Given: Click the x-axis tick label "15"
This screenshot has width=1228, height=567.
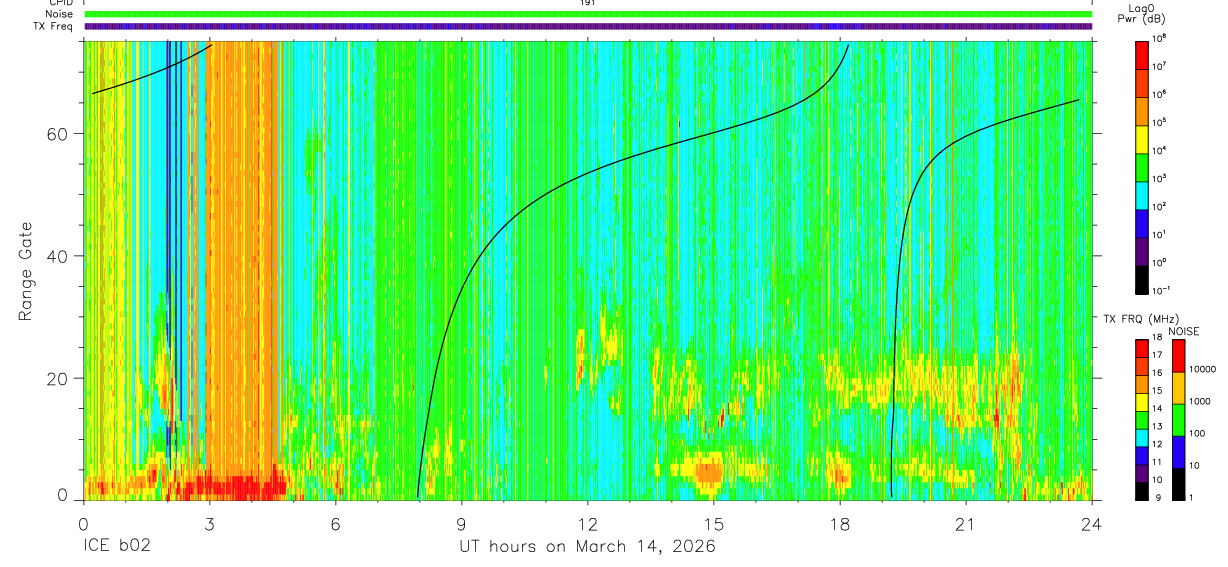Looking at the screenshot, I should point(714,524).
